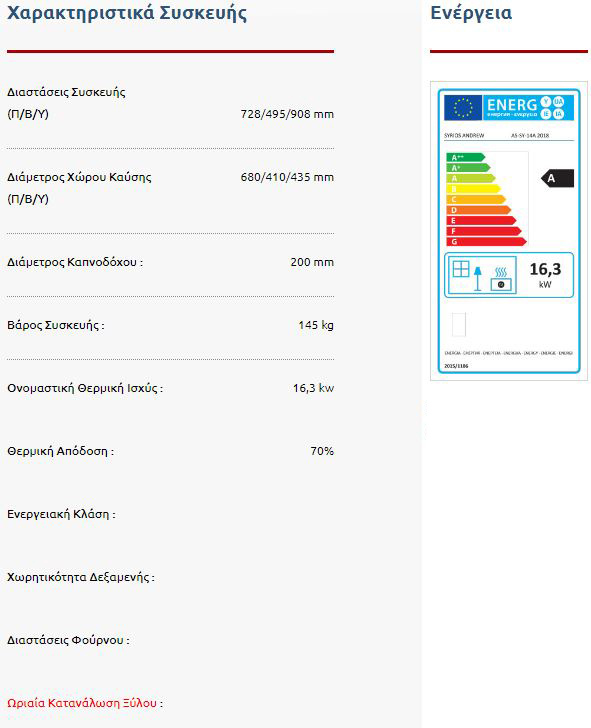Open the energy label image
This screenshot has height=728, width=591.
509,231
